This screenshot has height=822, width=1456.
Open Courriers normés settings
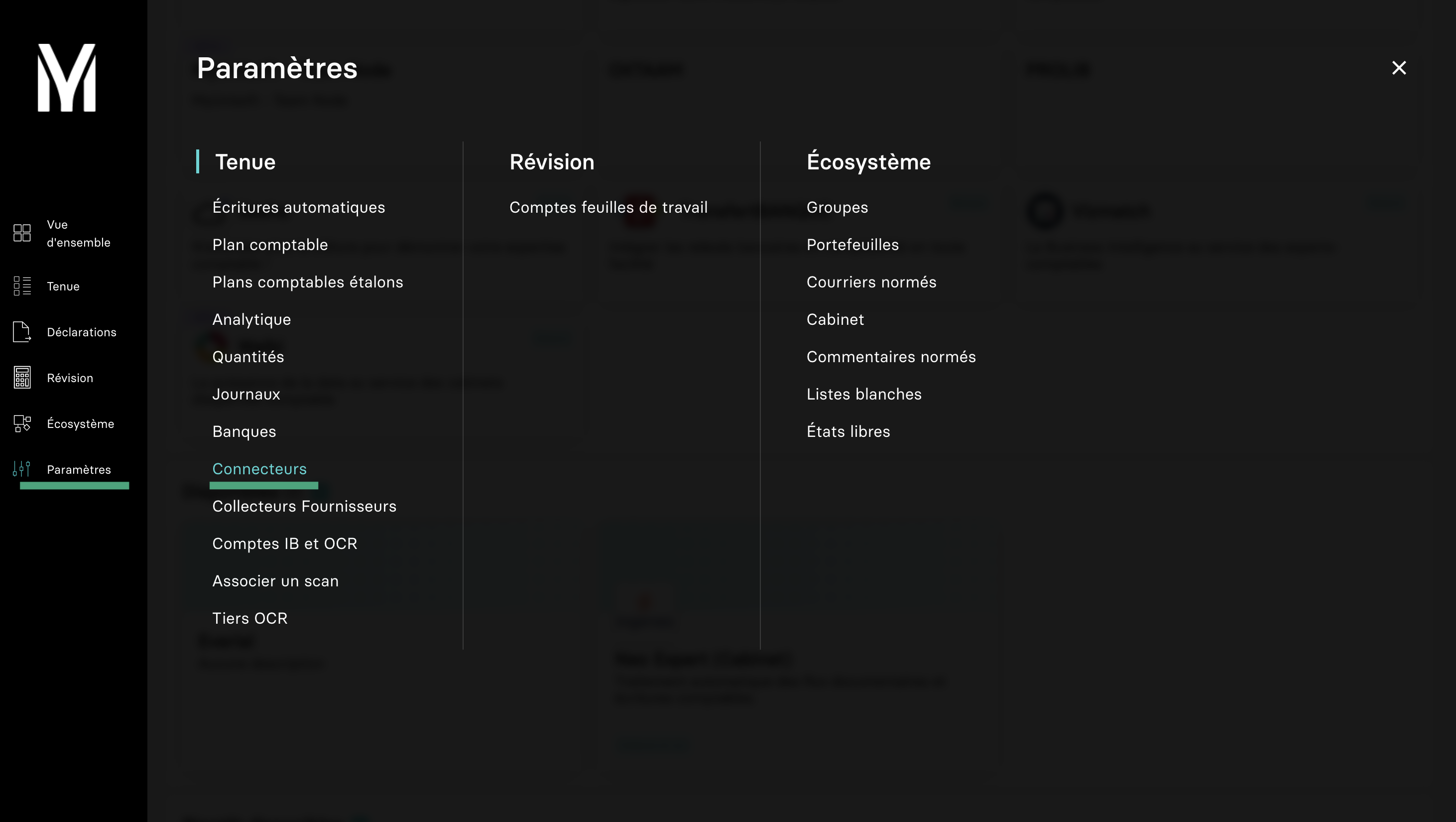pos(871,282)
